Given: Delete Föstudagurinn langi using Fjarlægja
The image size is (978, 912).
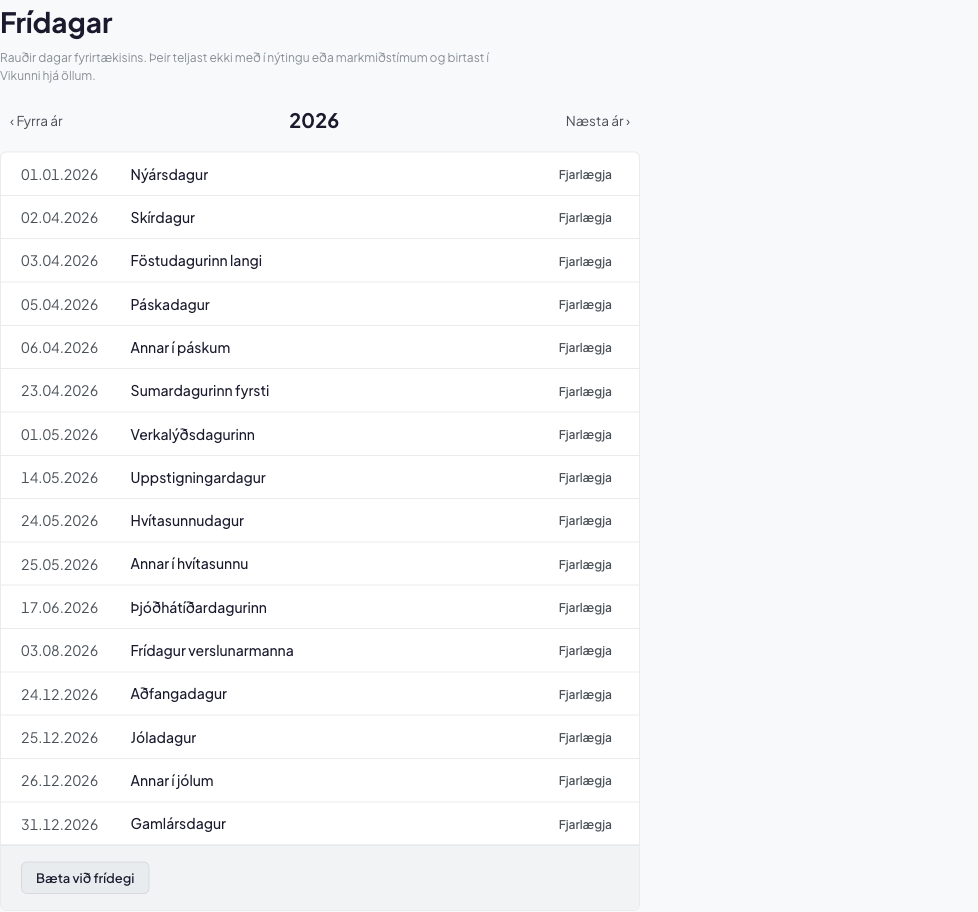Looking at the screenshot, I should pos(584,261).
